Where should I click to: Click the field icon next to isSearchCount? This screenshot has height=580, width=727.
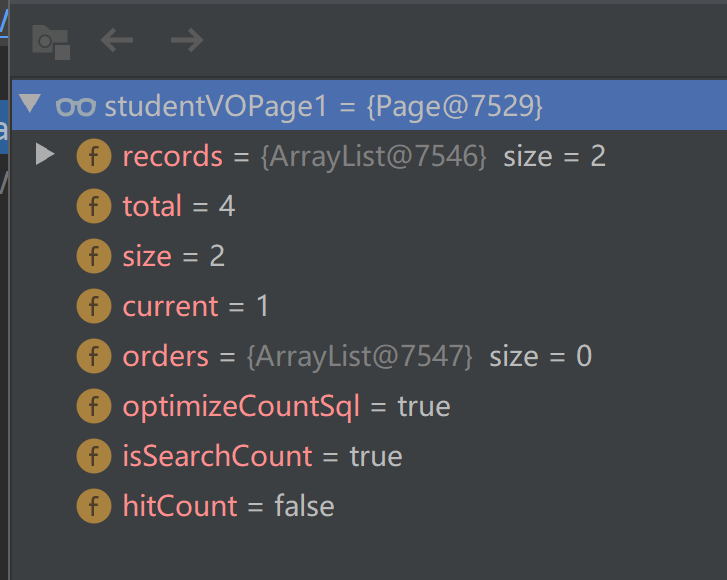93,456
